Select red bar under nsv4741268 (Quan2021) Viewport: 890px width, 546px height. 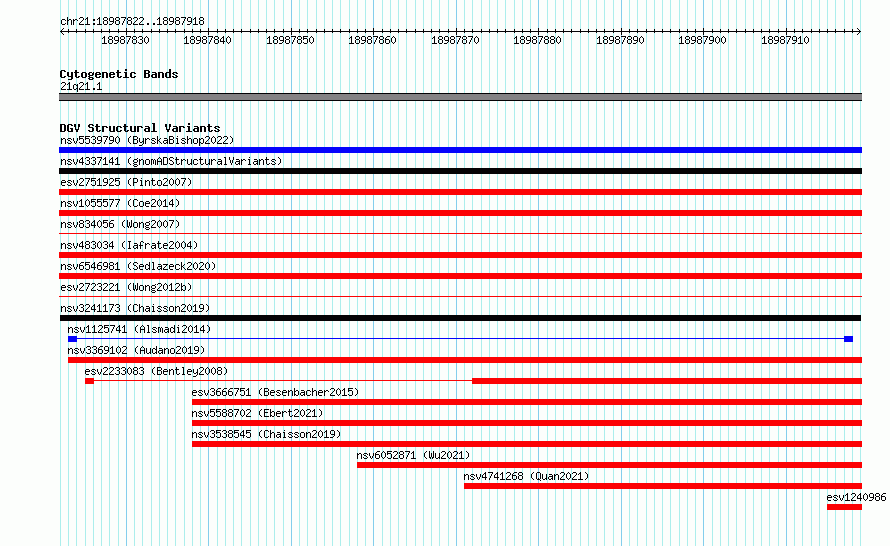[x=663, y=486]
